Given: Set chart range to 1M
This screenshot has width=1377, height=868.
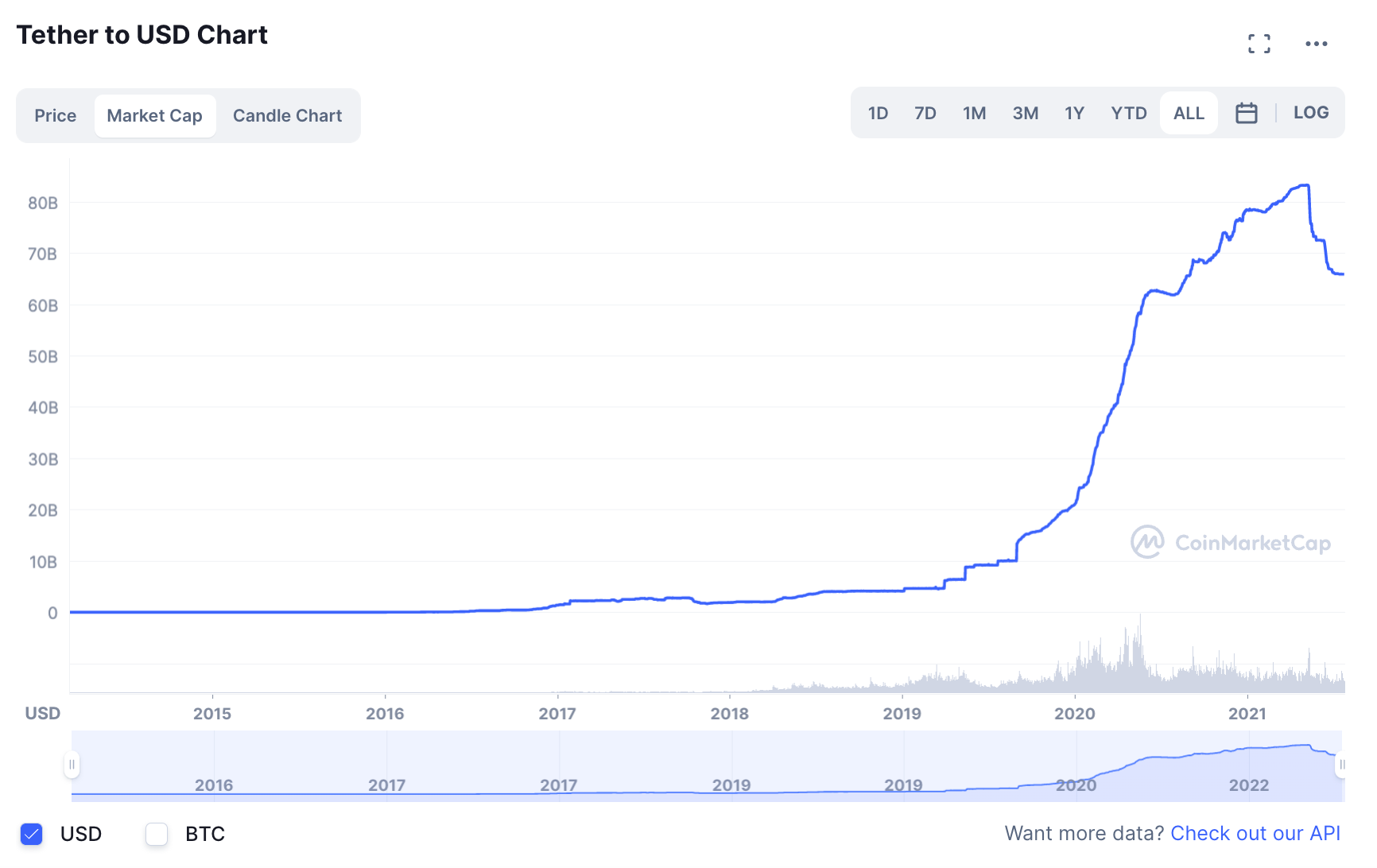Looking at the screenshot, I should click(974, 113).
